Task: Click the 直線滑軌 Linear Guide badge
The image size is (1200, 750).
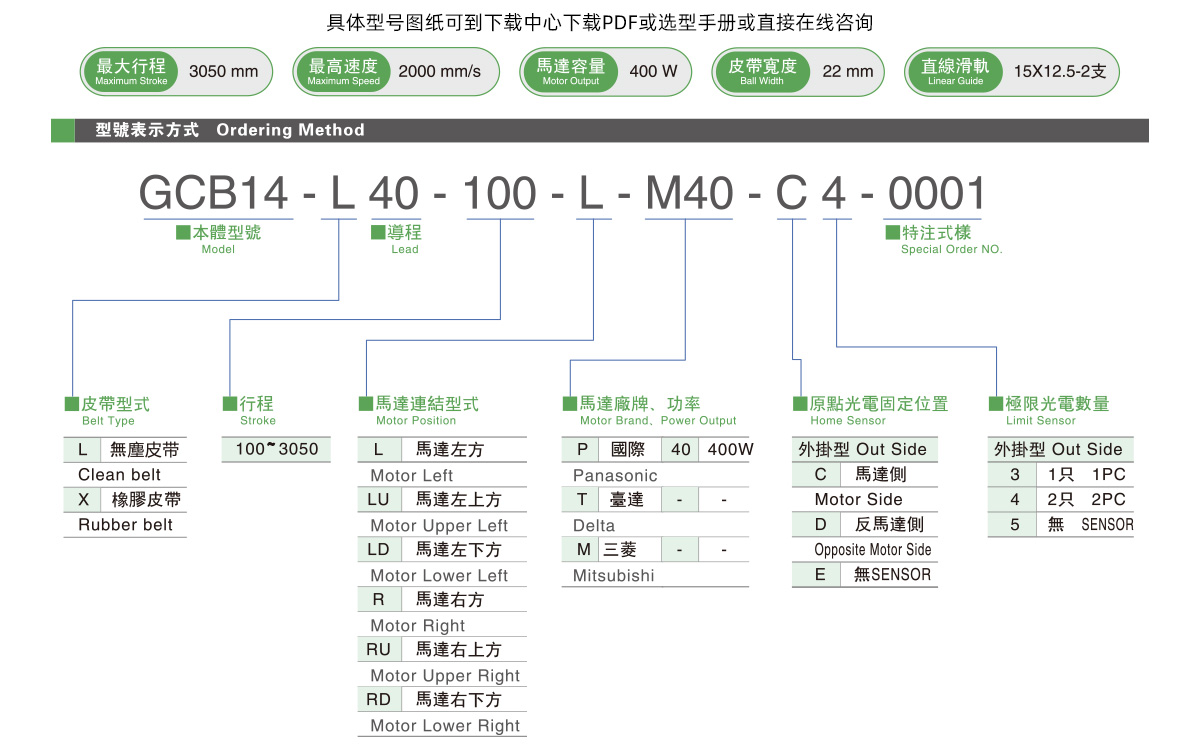Action: [x=955, y=71]
